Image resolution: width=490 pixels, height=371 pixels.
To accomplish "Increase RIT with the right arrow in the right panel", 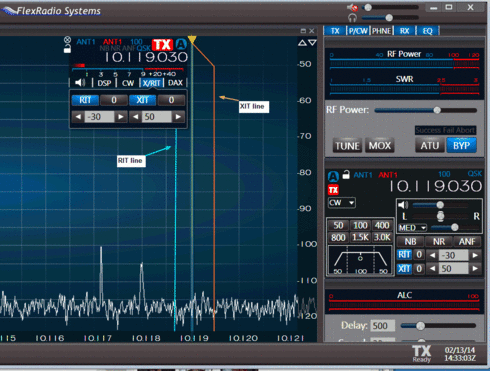I will click(x=475, y=255).
